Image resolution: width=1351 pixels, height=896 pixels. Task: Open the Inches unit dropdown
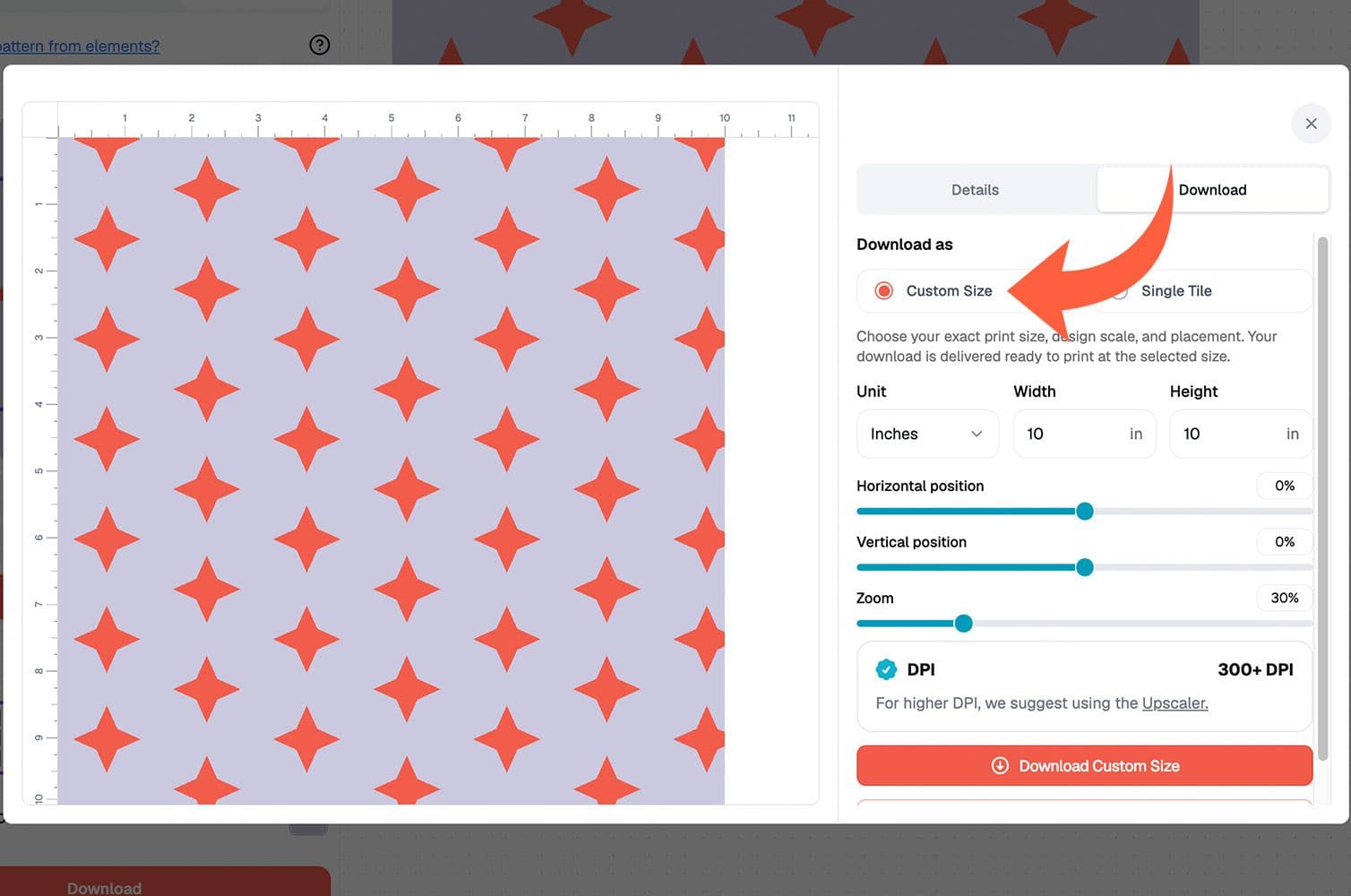927,434
